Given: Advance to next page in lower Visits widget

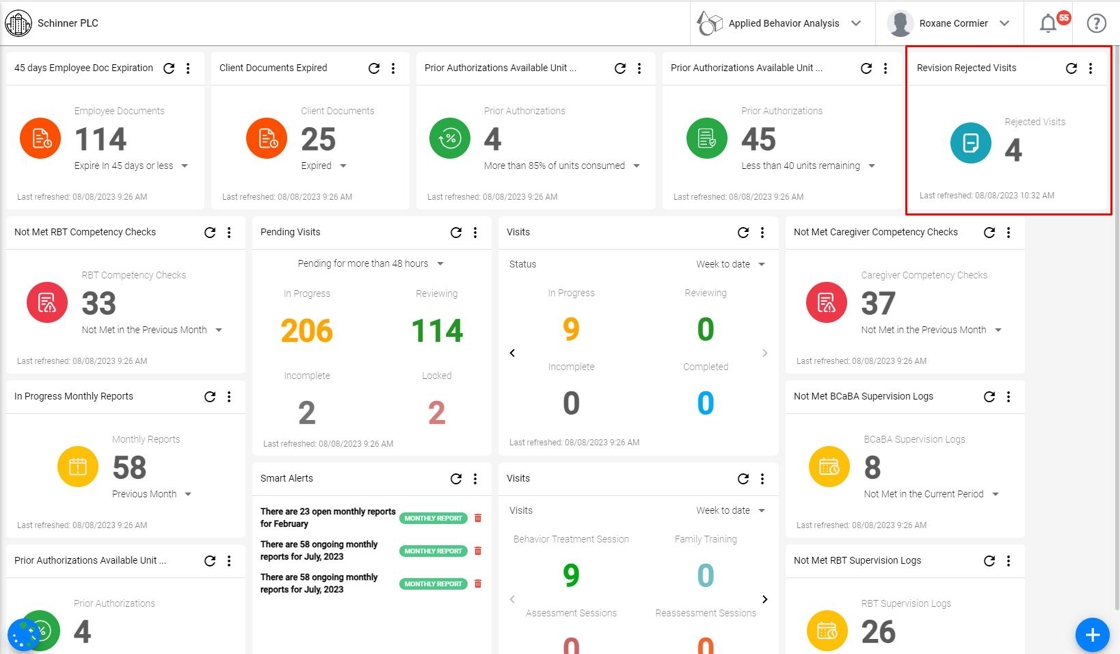Looking at the screenshot, I should [x=765, y=599].
